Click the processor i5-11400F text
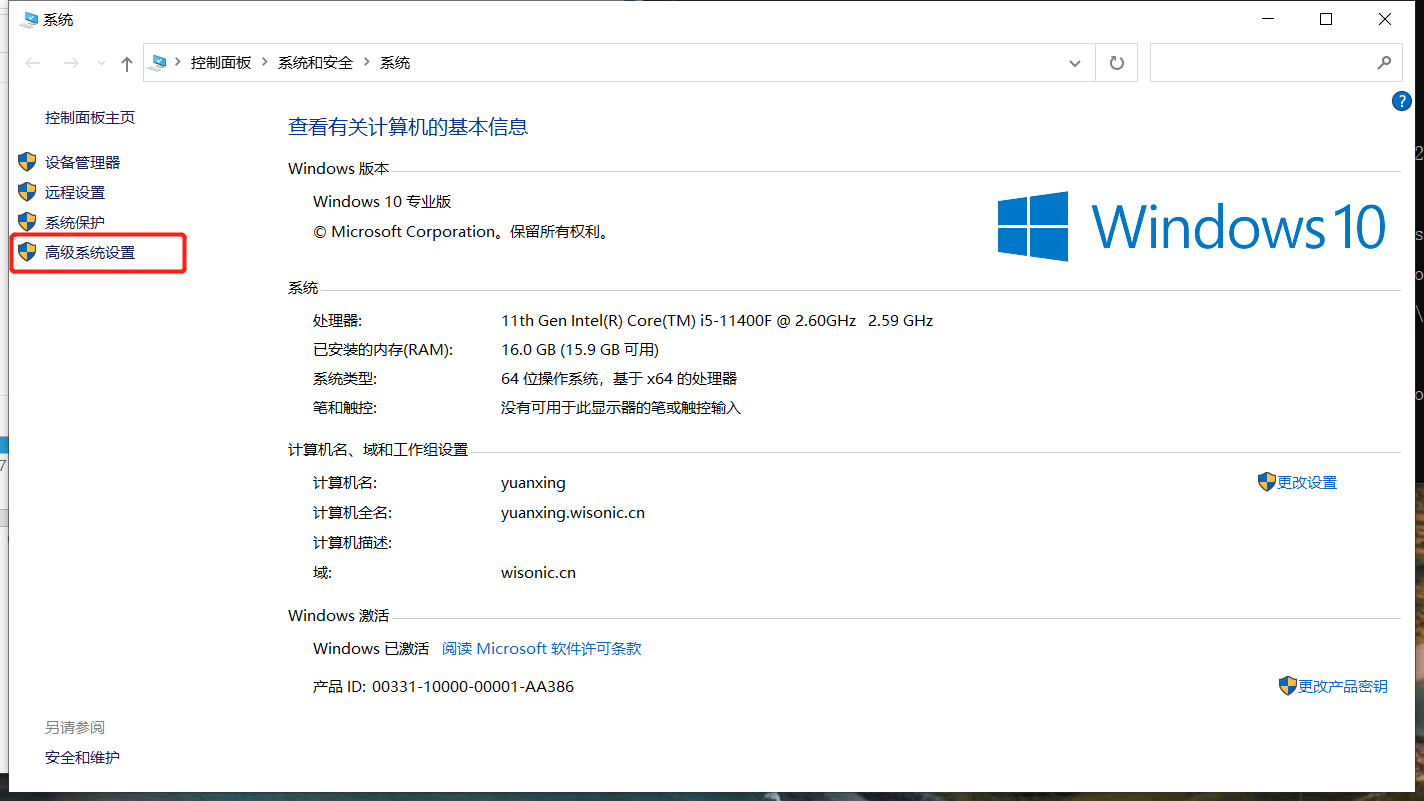 coord(717,320)
